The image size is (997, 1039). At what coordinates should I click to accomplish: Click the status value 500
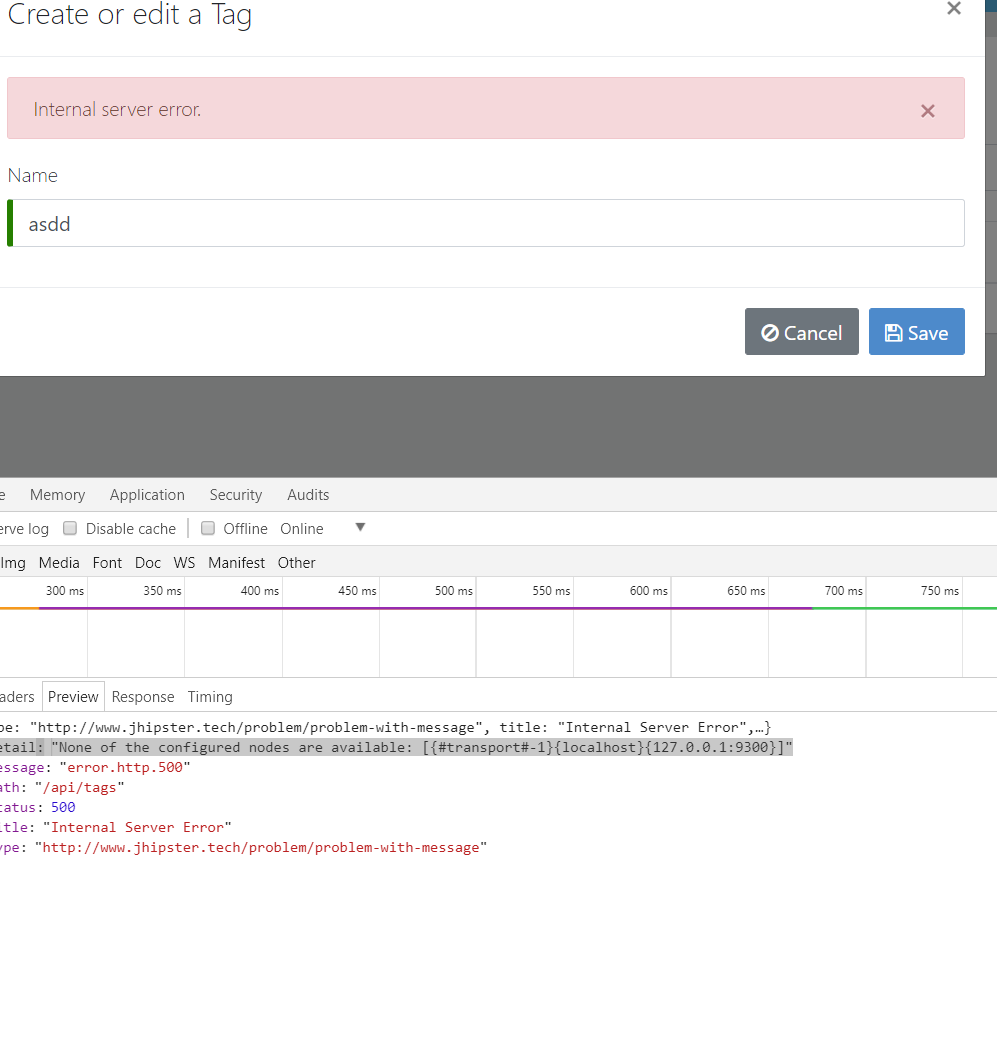63,807
